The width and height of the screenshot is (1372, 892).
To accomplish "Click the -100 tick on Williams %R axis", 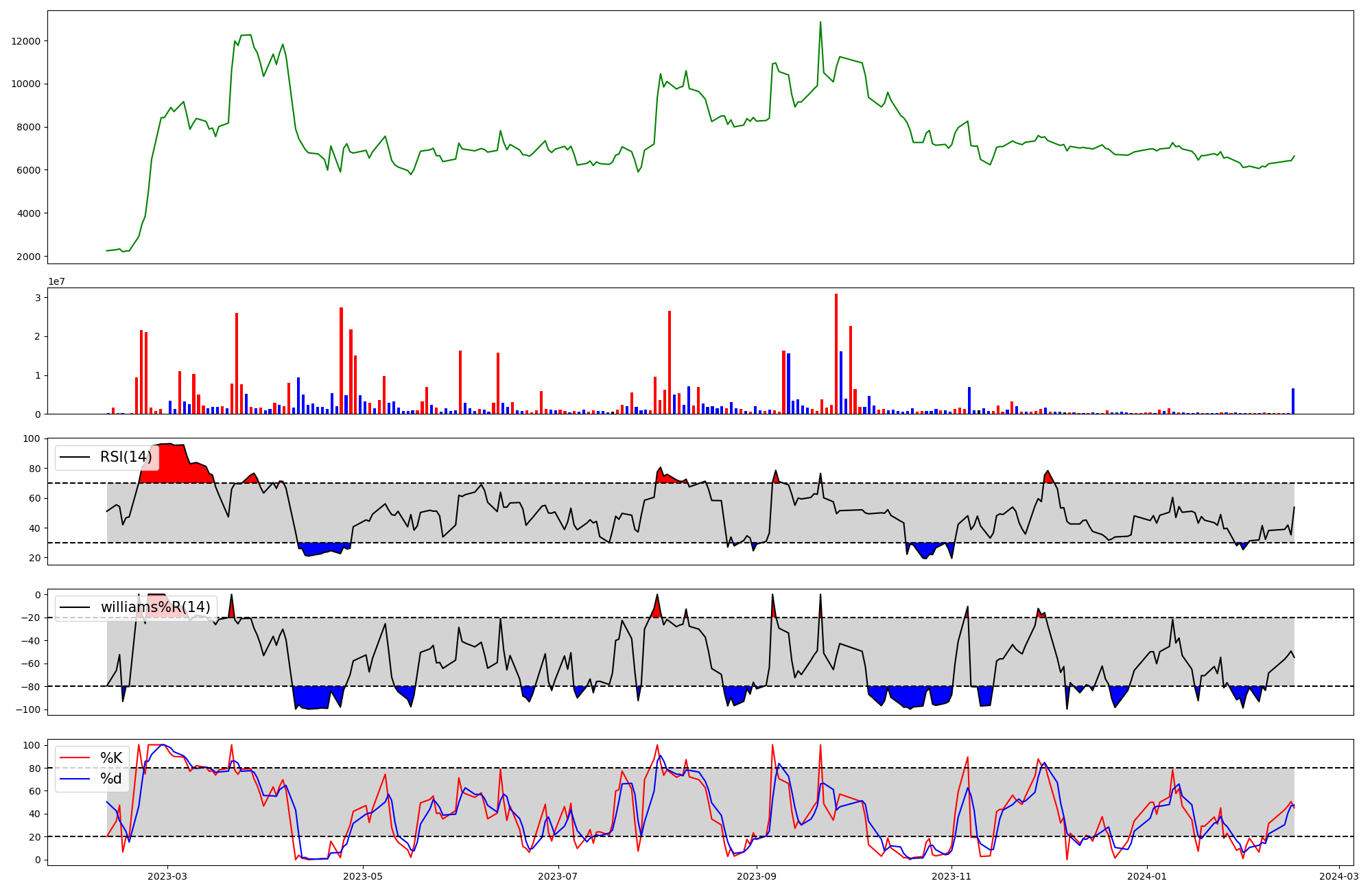I will (x=28, y=709).
